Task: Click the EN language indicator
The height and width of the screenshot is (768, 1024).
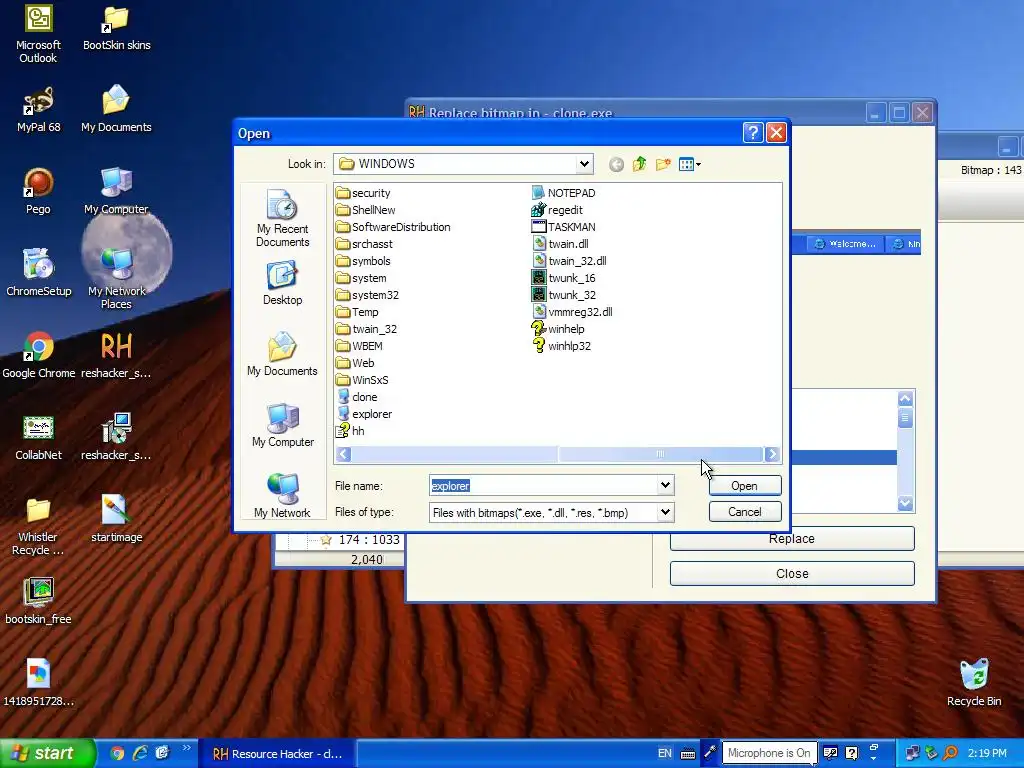Action: coord(665,753)
